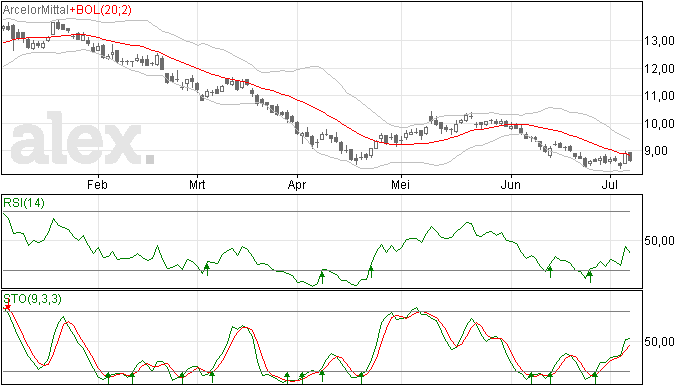The width and height of the screenshot is (690, 387).
Task: Click the Jun month label
Action: pyautogui.click(x=510, y=184)
